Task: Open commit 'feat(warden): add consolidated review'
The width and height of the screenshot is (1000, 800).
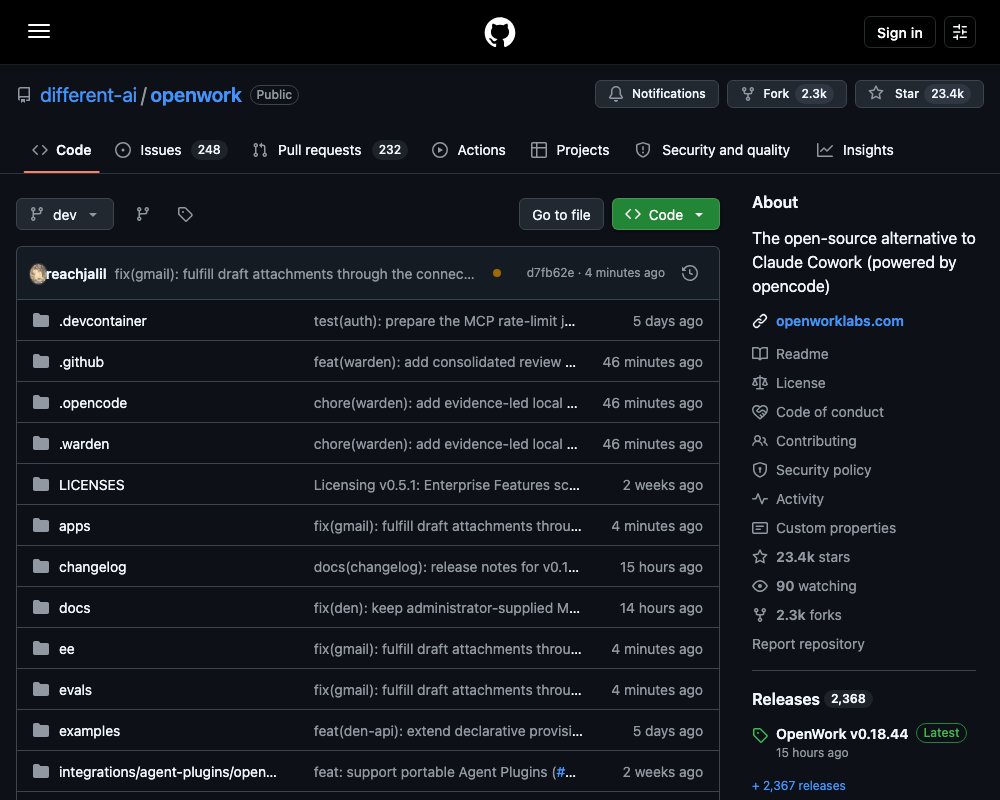Action: point(445,362)
